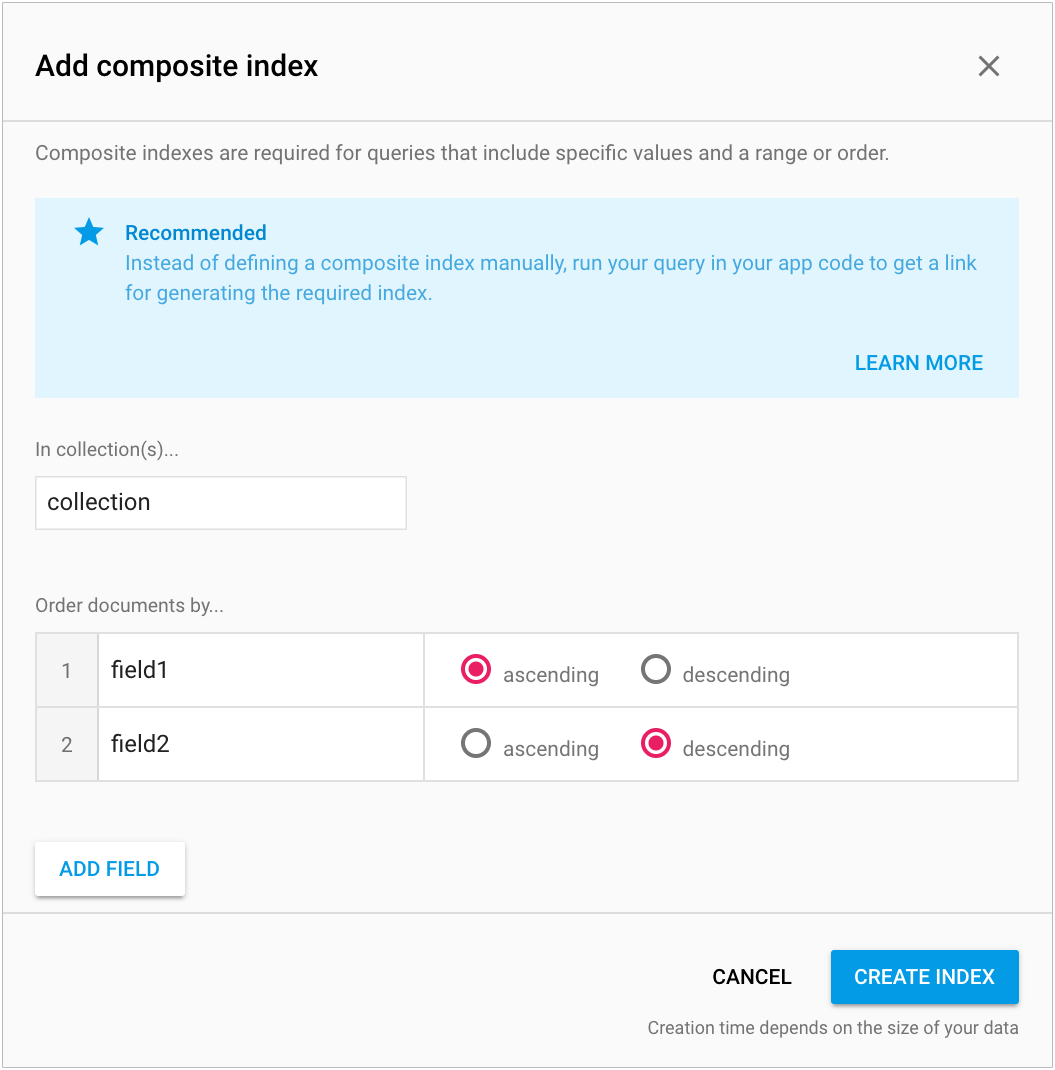Click the ADD FIELD button
The width and height of the screenshot is (1055, 1070).
[x=109, y=868]
